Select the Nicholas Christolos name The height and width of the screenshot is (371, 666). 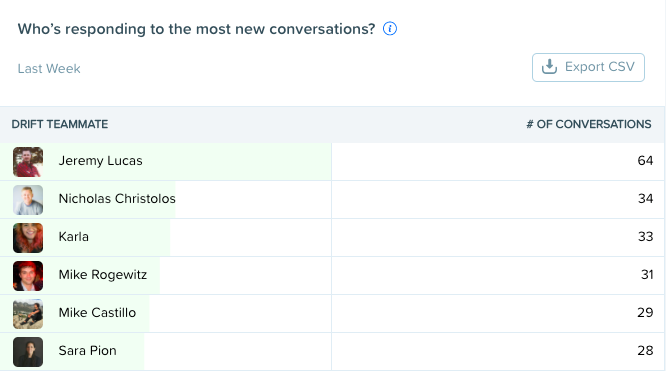point(117,198)
